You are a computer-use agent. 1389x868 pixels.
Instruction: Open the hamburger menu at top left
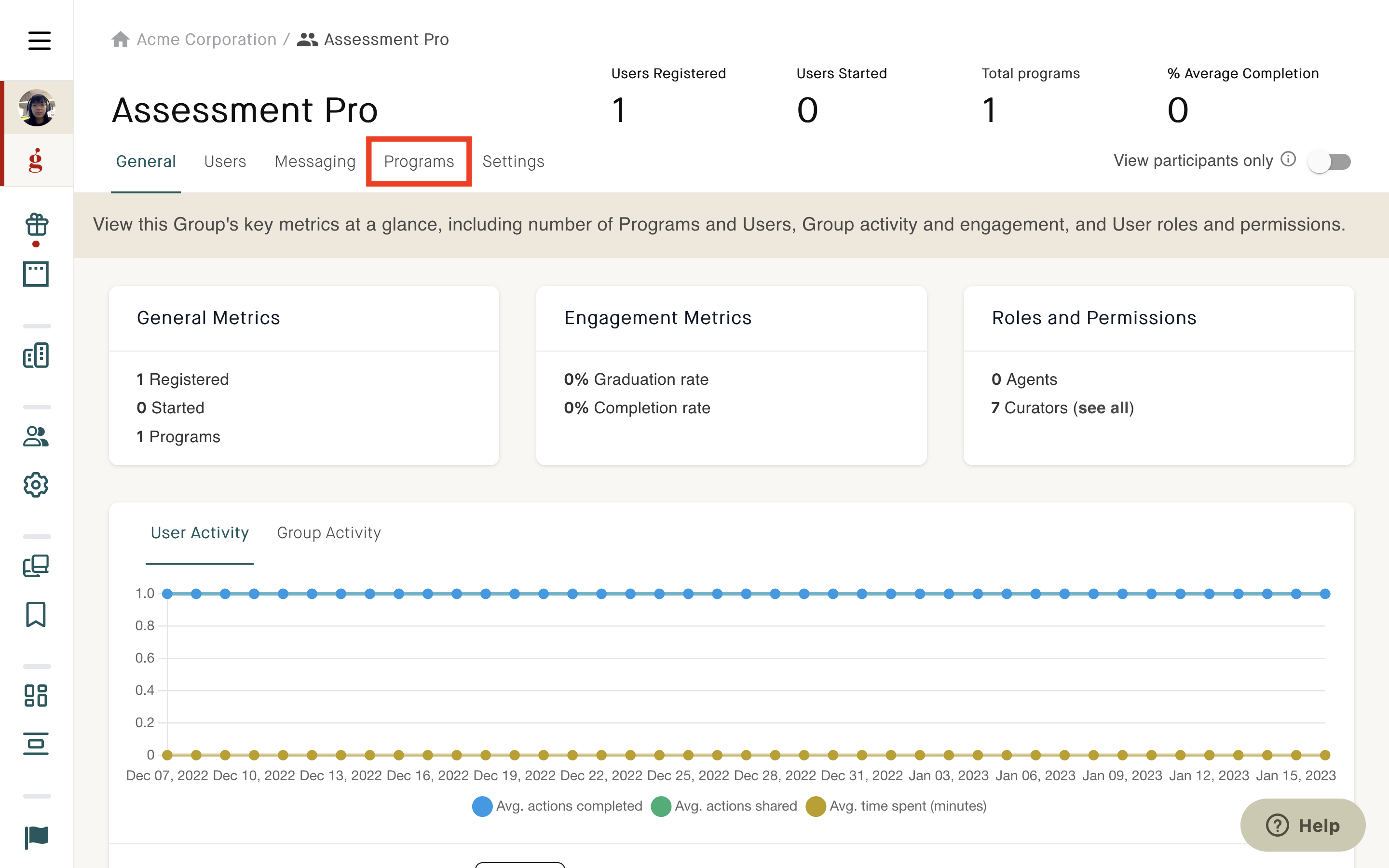[39, 41]
